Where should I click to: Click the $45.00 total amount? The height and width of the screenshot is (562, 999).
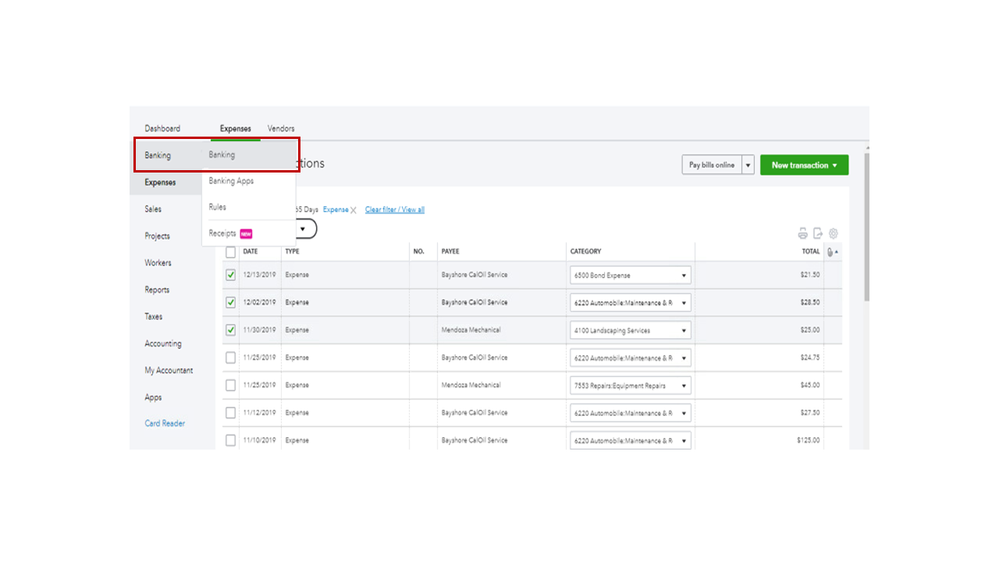[810, 385]
